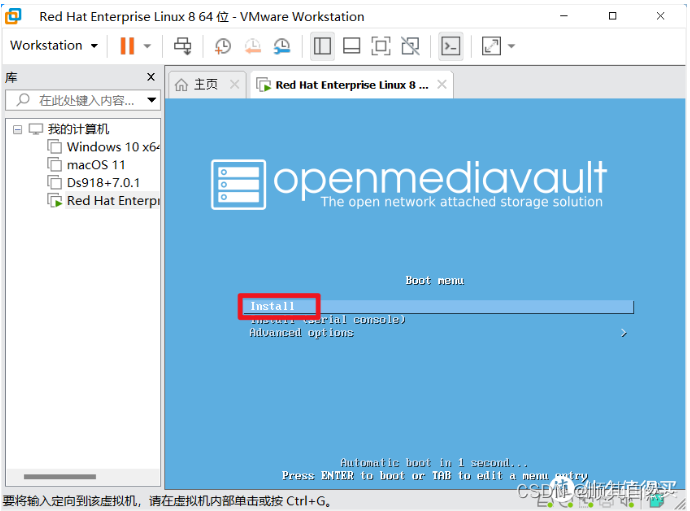This screenshot has height=511, width=690.
Task: Open the library search filter dropdown
Action: pyautogui.click(x=152, y=100)
